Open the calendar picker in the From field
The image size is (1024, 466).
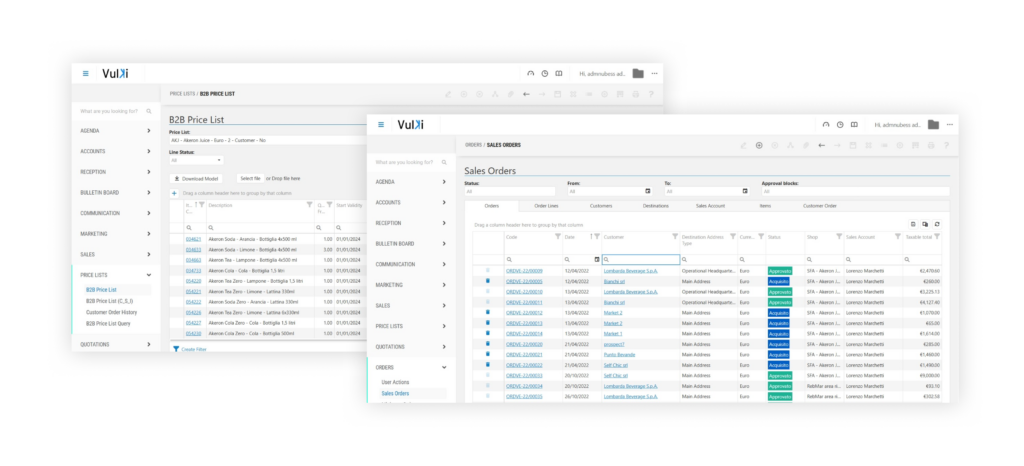tap(647, 191)
